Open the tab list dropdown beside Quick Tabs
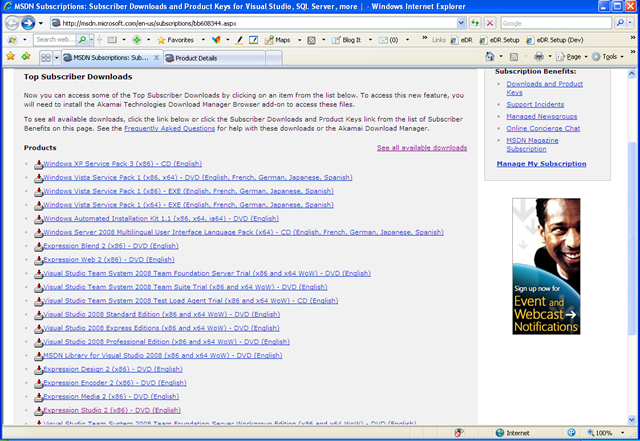 57,58
